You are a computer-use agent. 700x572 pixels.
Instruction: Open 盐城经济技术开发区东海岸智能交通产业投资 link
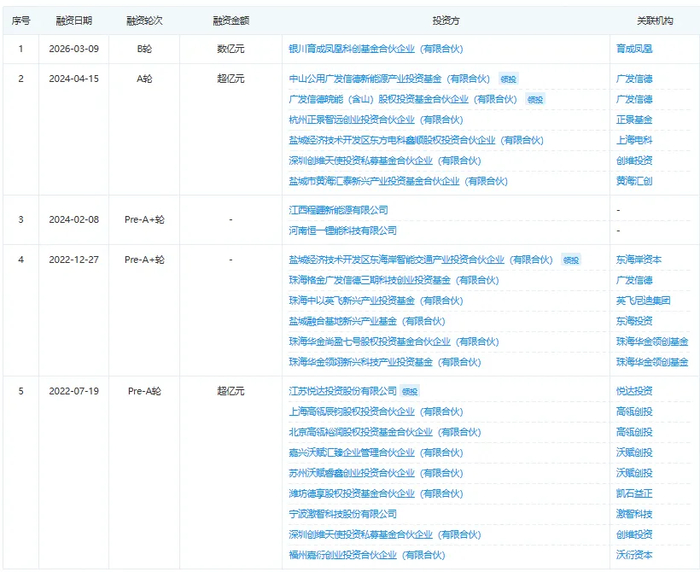coord(421,260)
